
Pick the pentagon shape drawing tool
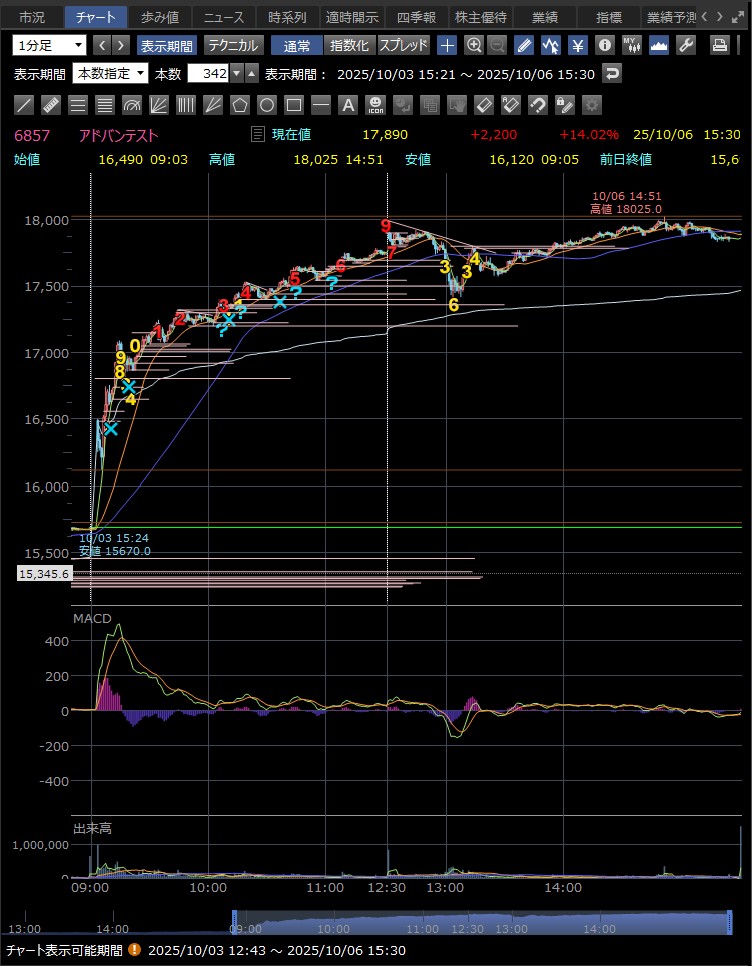(240, 105)
